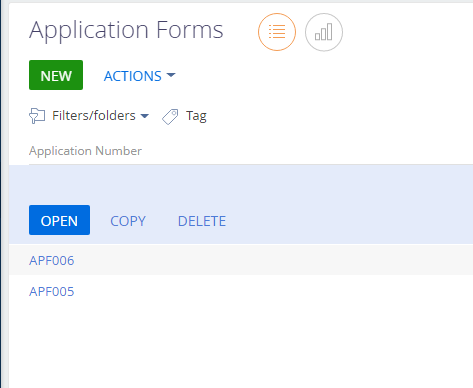Open the Filters/folders dropdown label
Image resolution: width=473 pixels, height=388 pixels.
pyautogui.click(x=94, y=116)
